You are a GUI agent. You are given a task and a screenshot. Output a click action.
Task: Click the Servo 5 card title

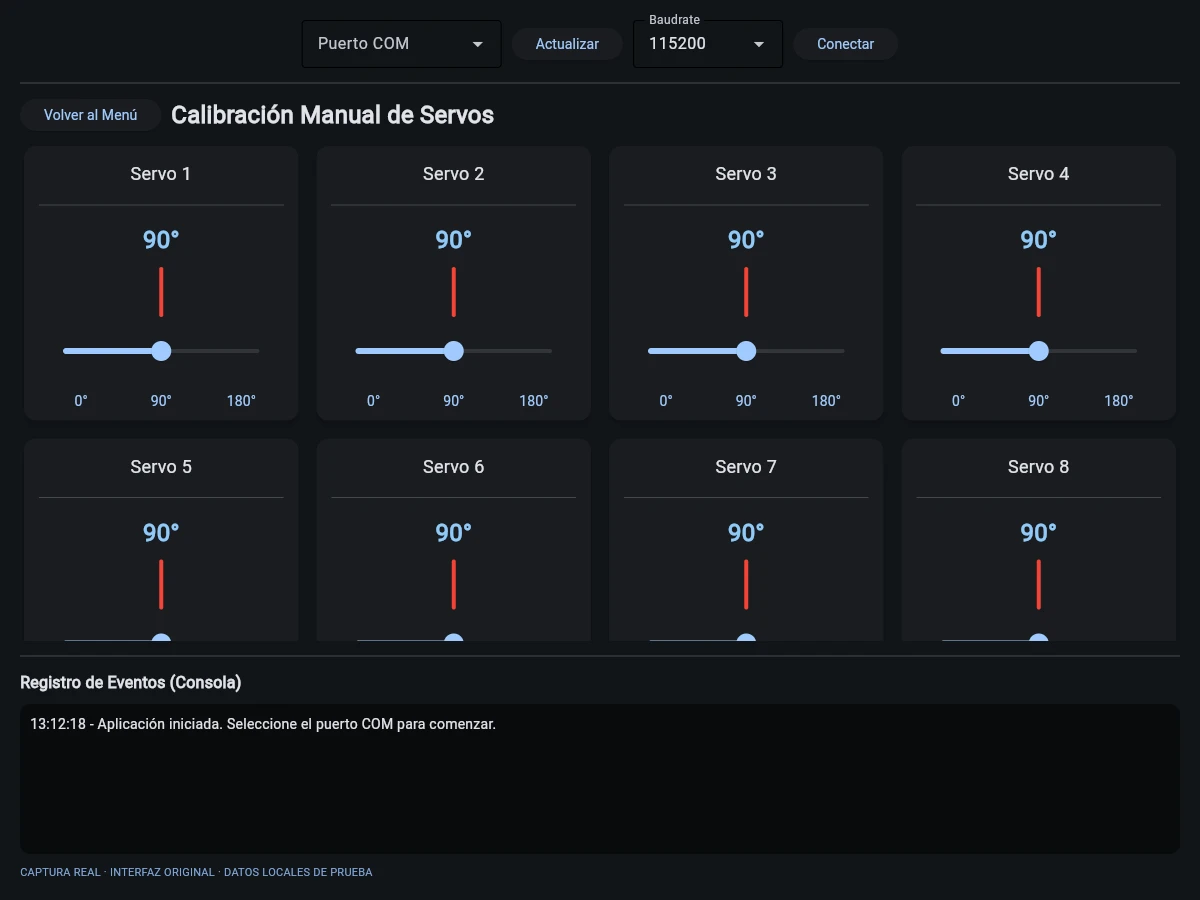tap(161, 467)
